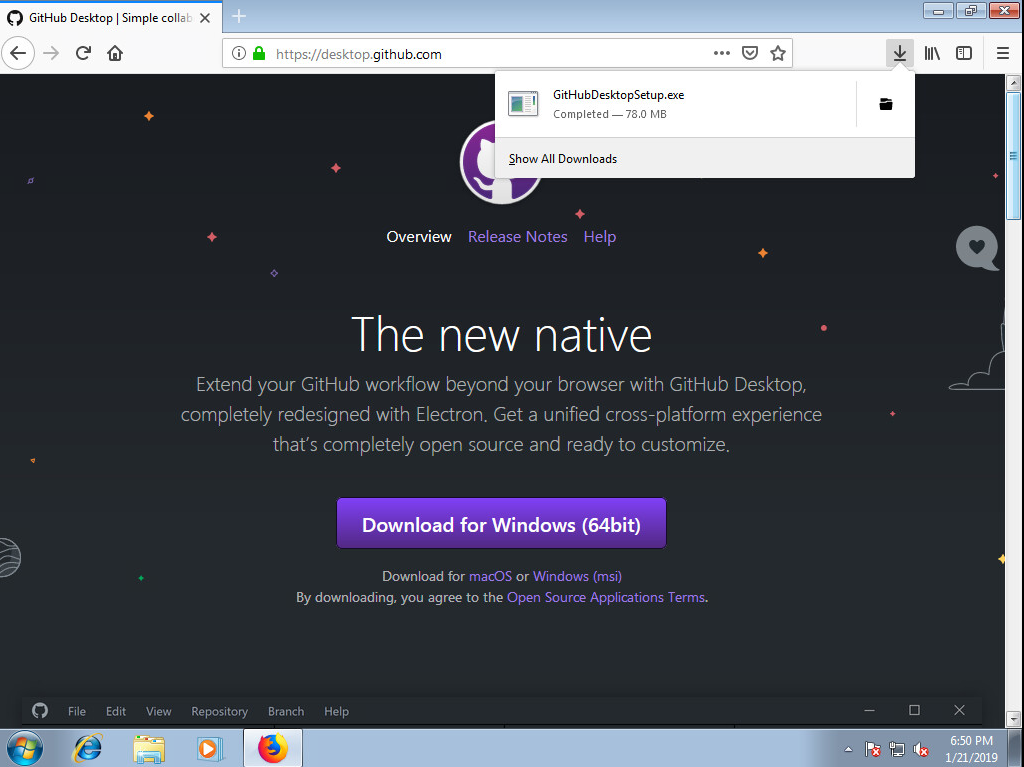Viewport: 1024px width, 767px height.
Task: Select Firefox in the taskbar
Action: pyautogui.click(x=273, y=748)
